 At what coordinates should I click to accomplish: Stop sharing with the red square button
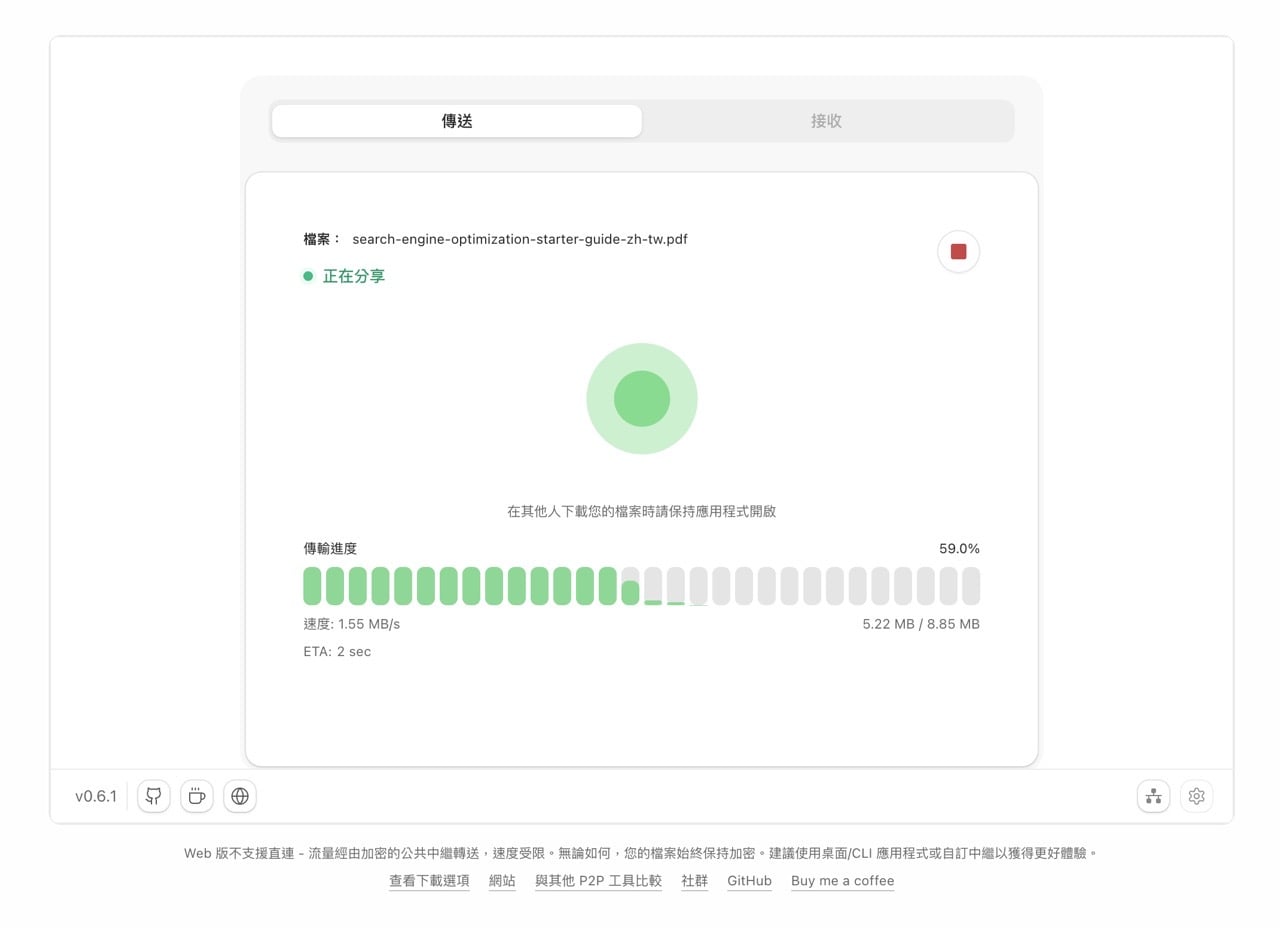click(x=958, y=251)
